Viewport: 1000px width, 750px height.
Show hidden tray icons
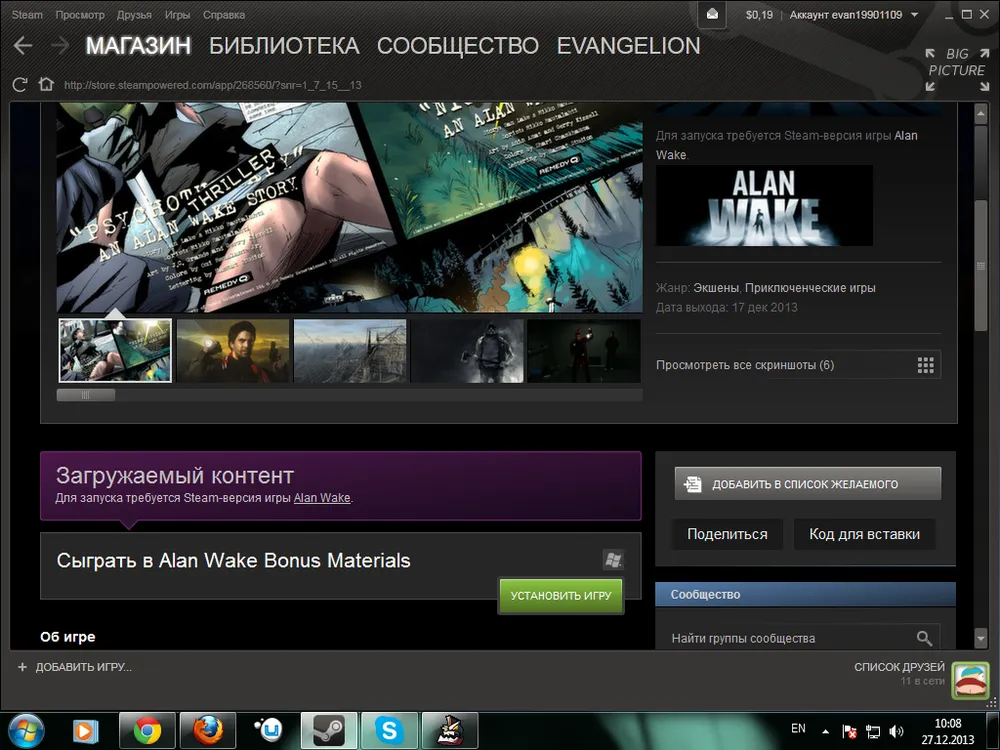[x=825, y=732]
